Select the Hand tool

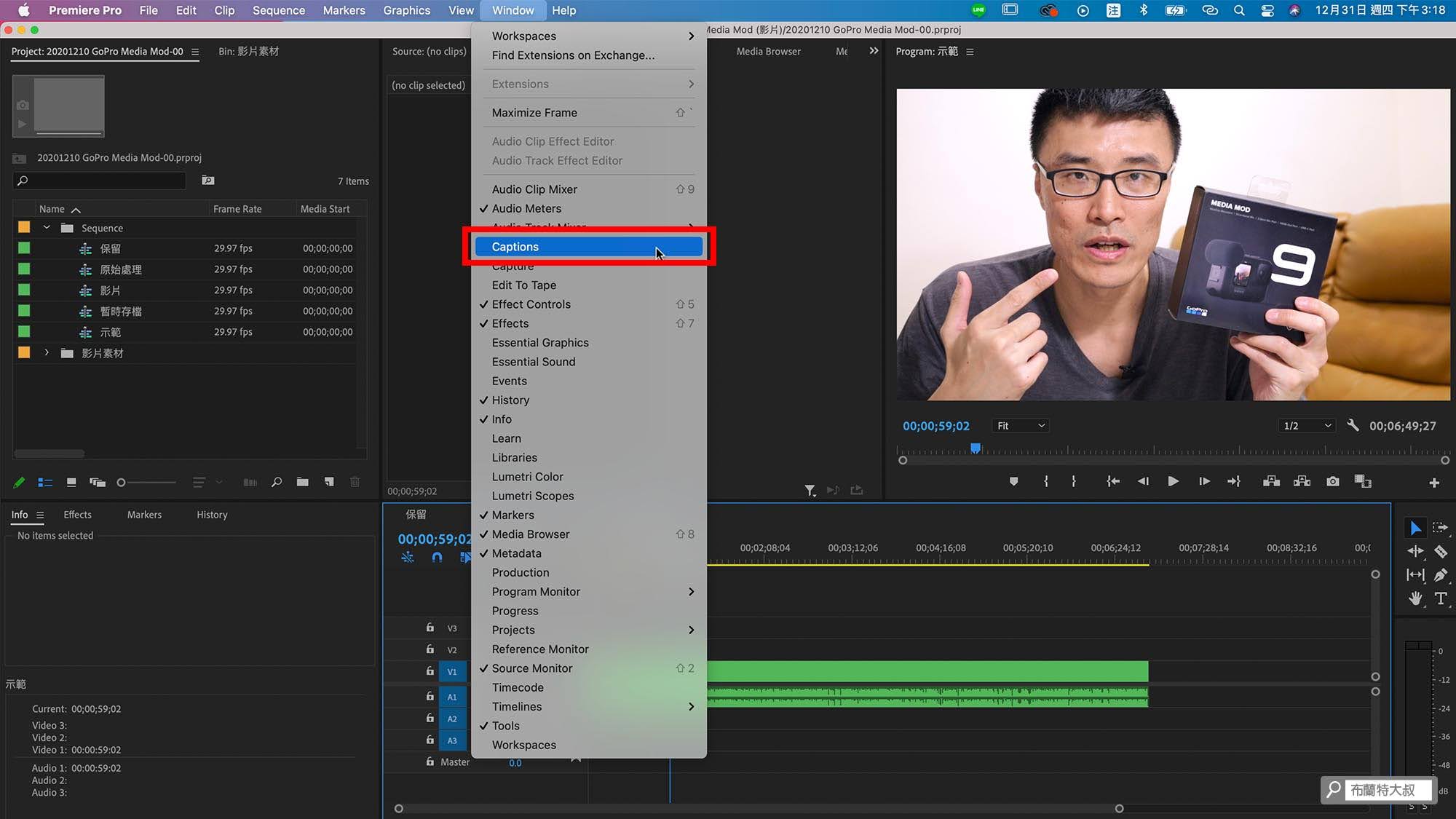point(1415,598)
